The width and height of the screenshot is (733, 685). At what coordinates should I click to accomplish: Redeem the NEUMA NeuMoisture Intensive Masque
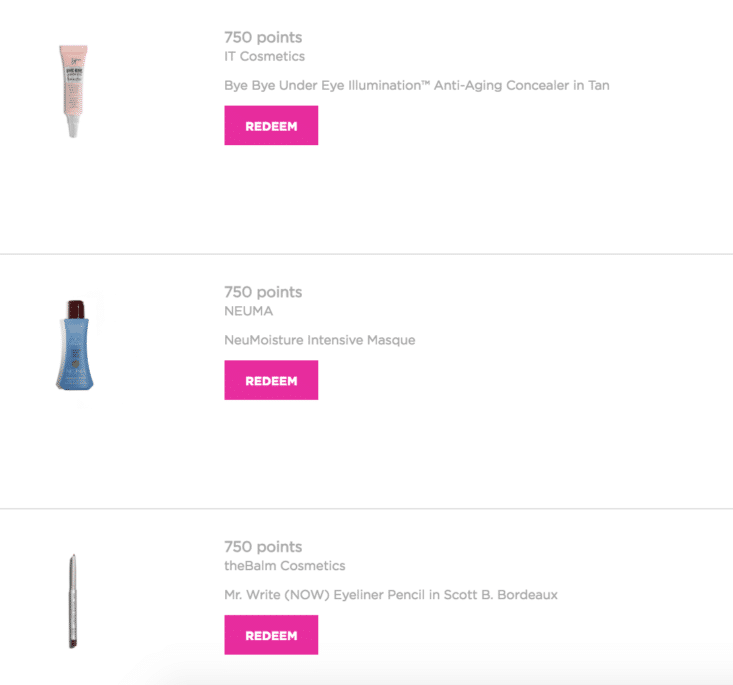click(271, 380)
